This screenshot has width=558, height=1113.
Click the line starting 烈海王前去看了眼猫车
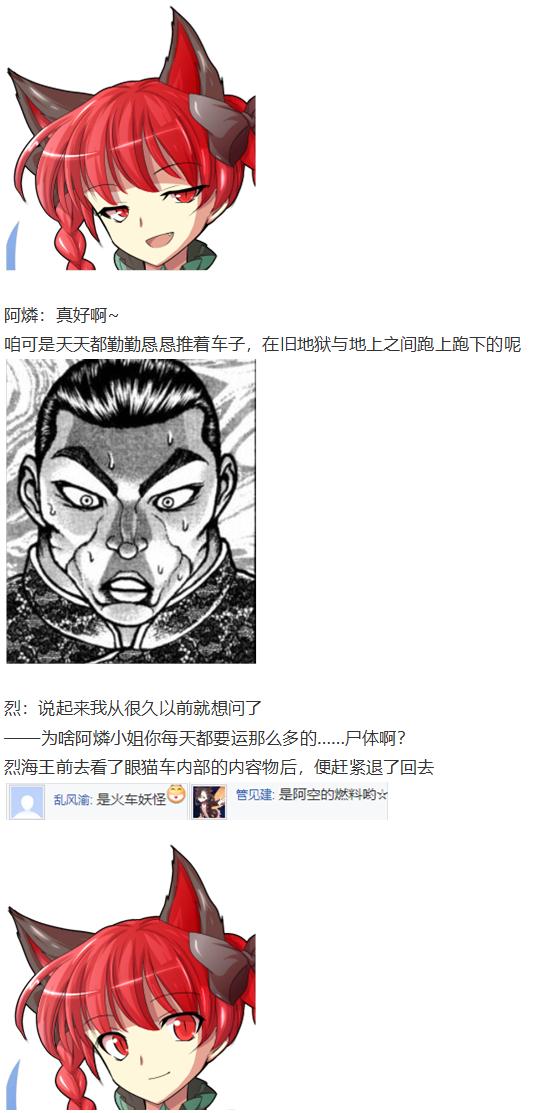pyautogui.click(x=219, y=767)
